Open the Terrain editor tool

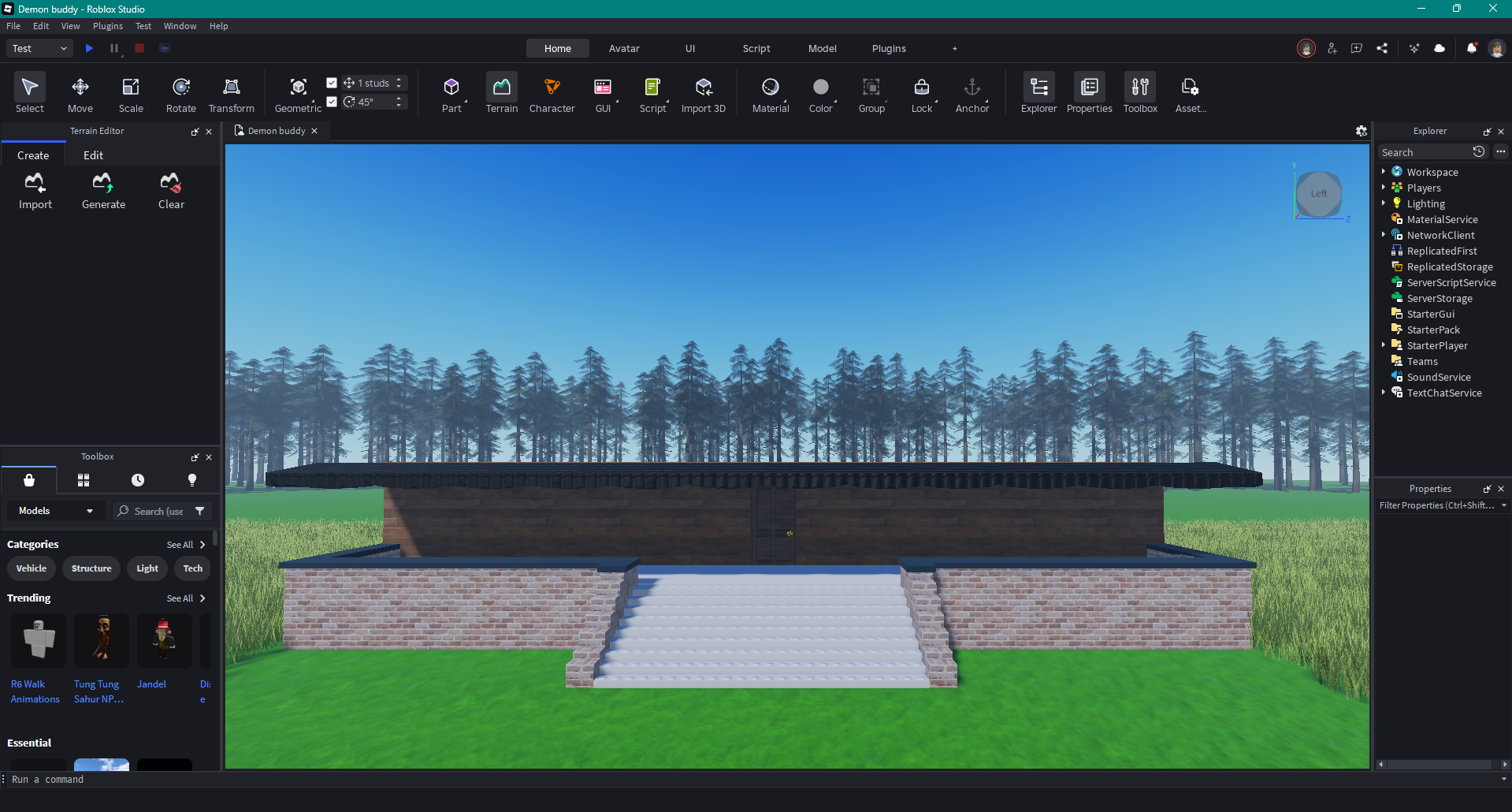[x=501, y=94]
